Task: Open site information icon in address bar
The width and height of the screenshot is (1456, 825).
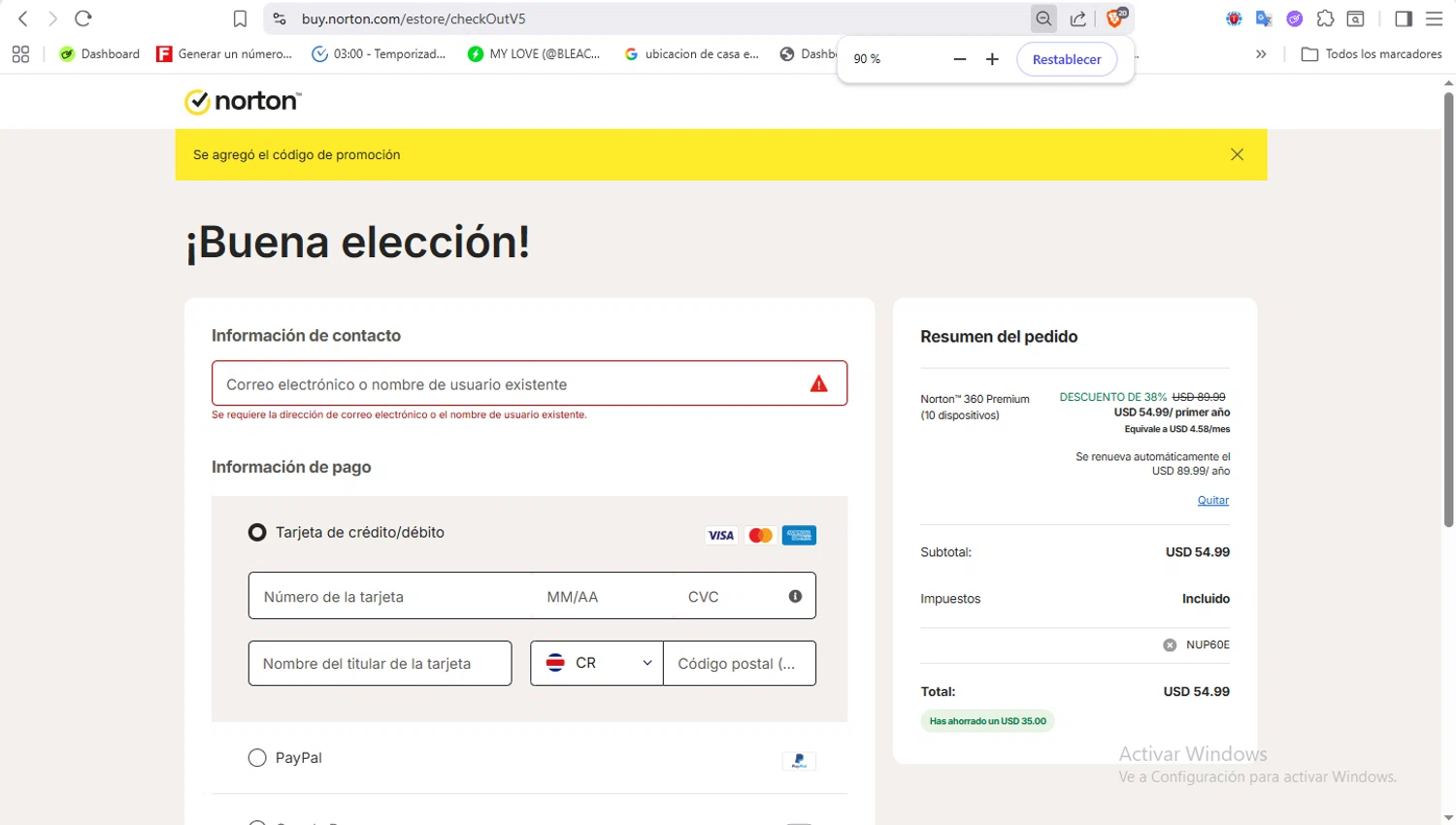Action: coord(280,18)
